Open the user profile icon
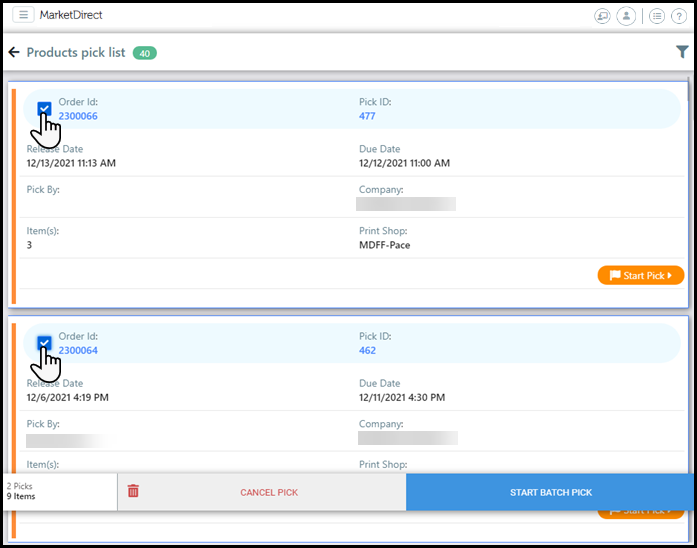The width and height of the screenshot is (697, 548). coord(626,16)
